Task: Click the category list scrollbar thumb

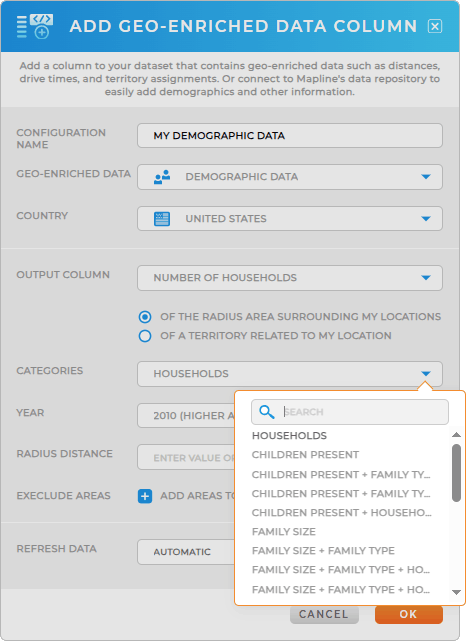Action: [456, 473]
